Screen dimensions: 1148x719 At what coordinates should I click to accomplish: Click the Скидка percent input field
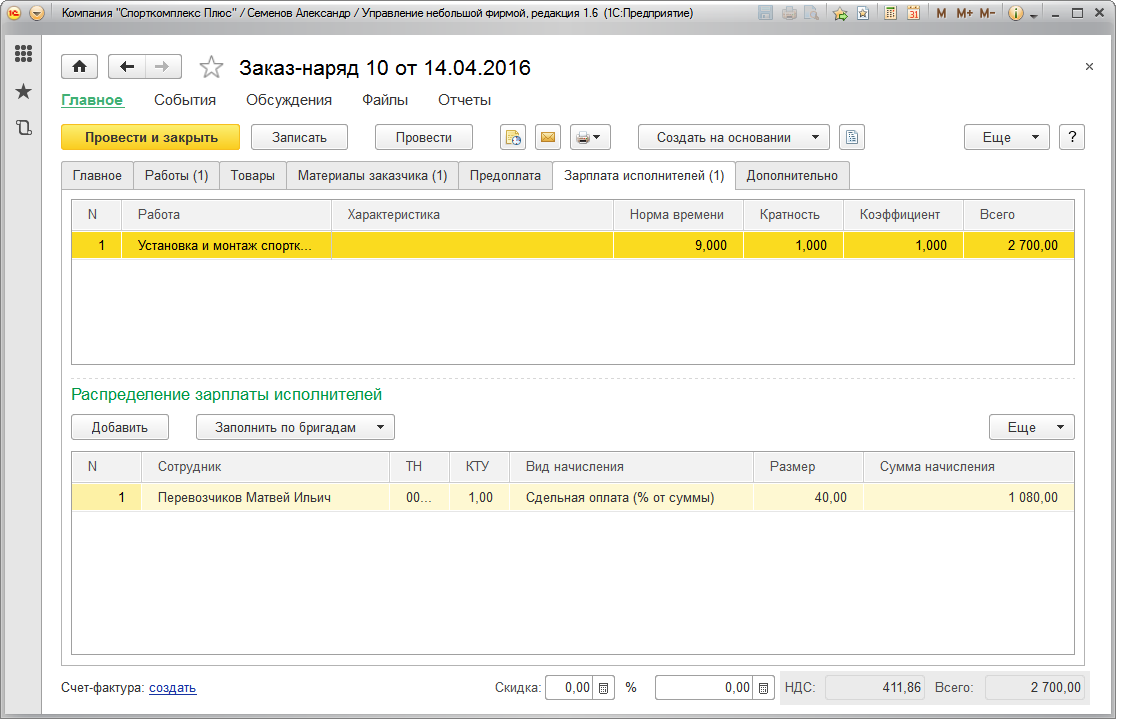(x=569, y=688)
